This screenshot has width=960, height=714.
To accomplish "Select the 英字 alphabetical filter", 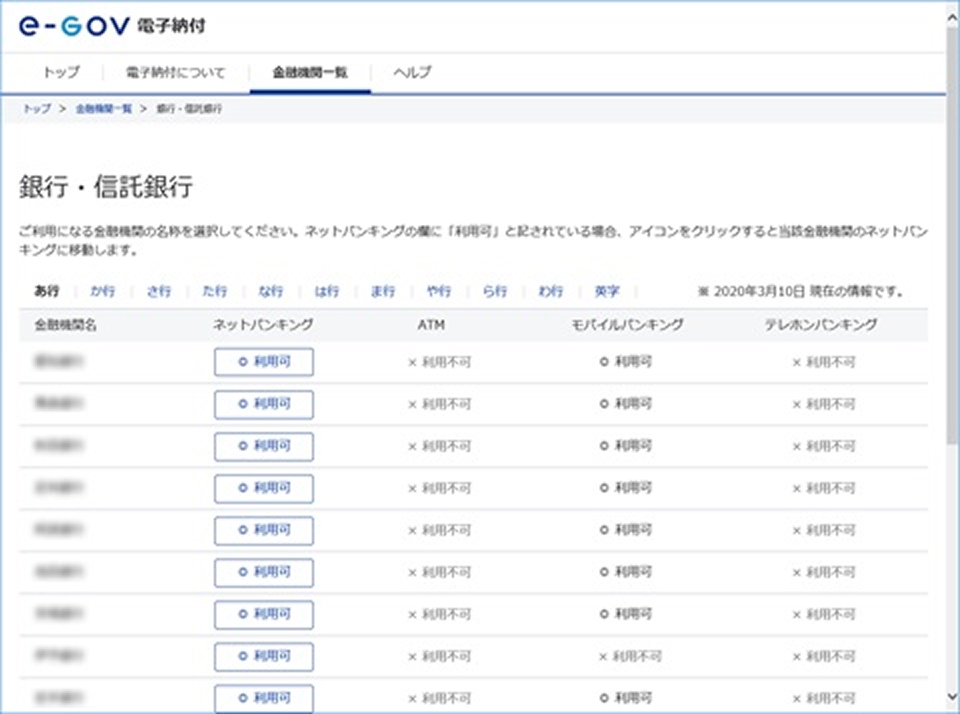I will pos(608,291).
